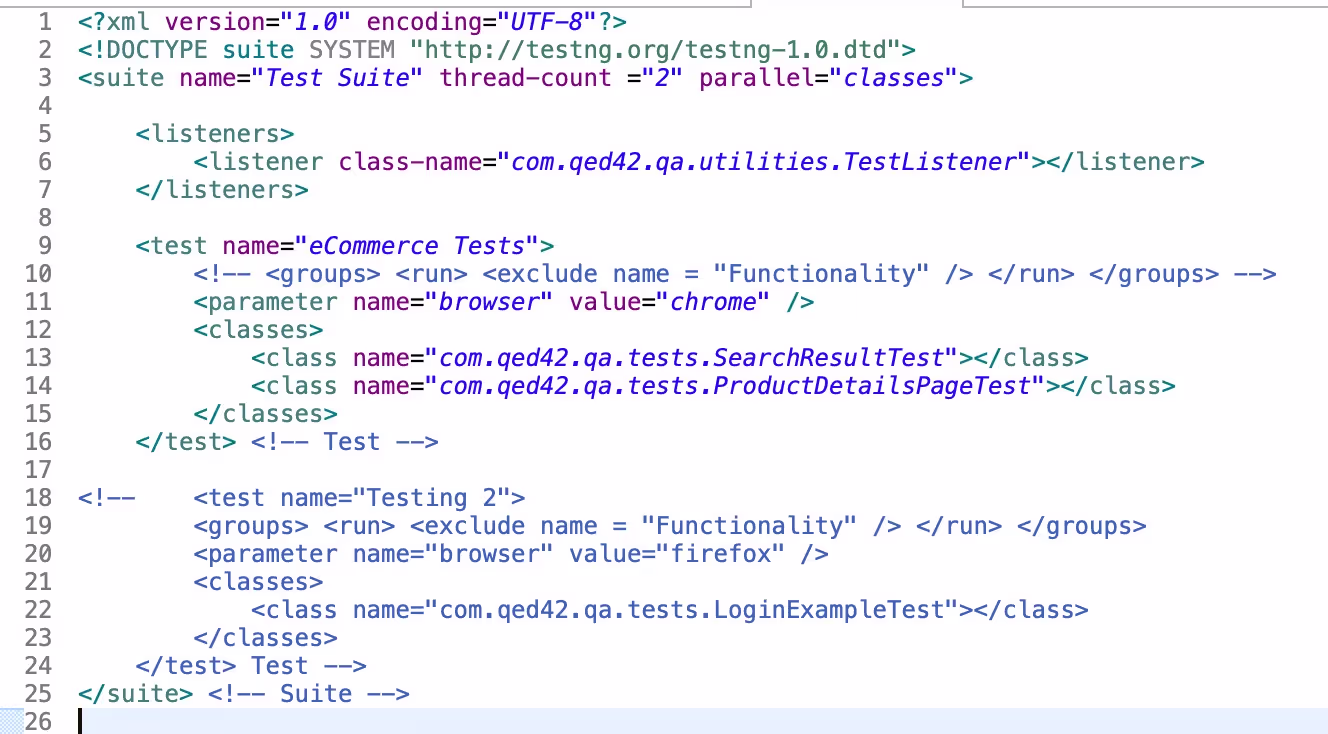Click line number 25 in the gutter

(x=37, y=693)
